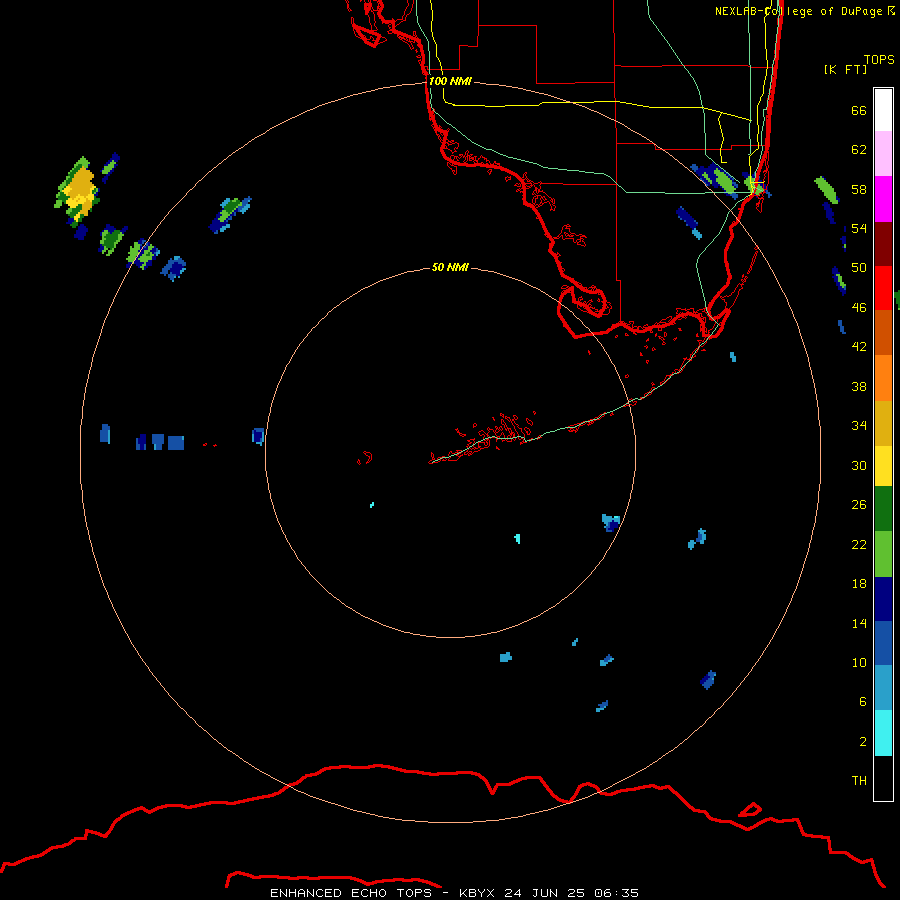Select the bright red legend color block
The height and width of the screenshot is (900, 900).
tap(883, 288)
